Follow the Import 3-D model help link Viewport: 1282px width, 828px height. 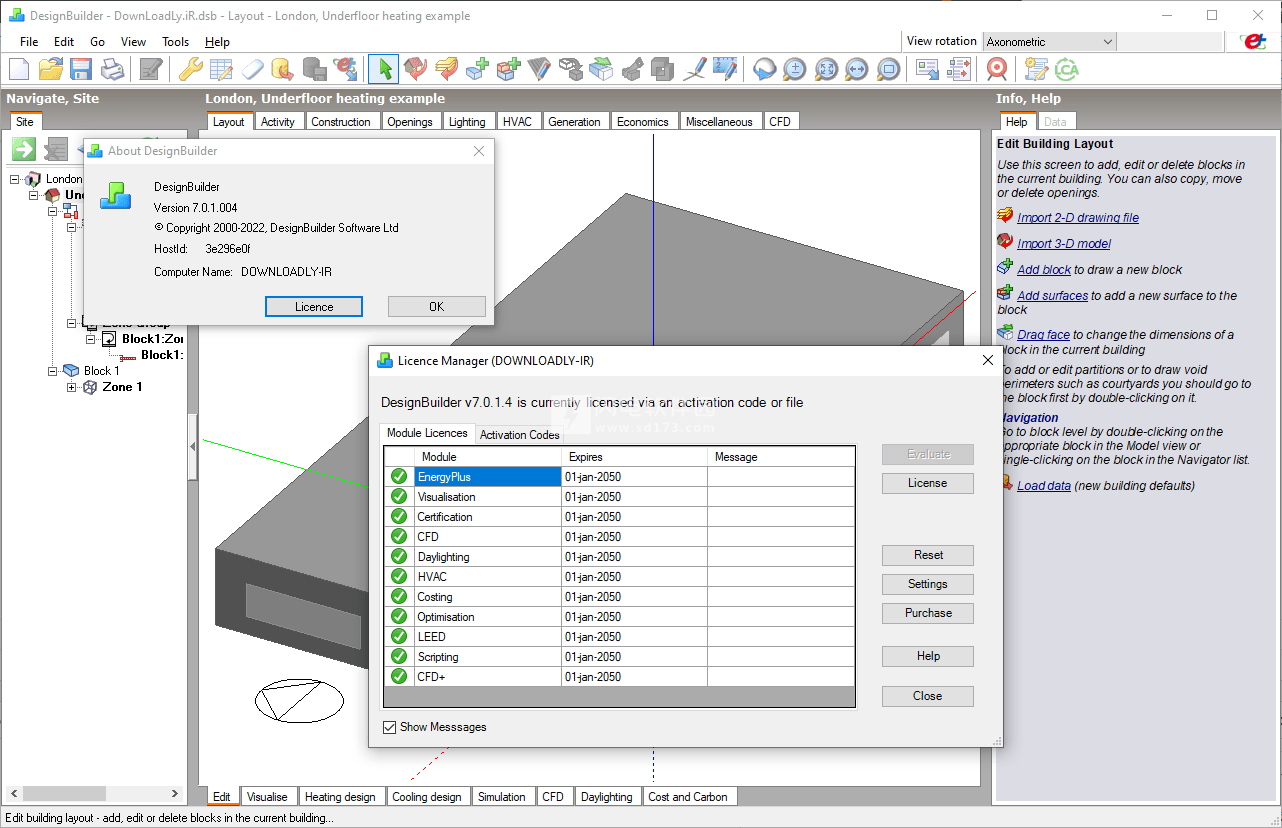(1063, 243)
